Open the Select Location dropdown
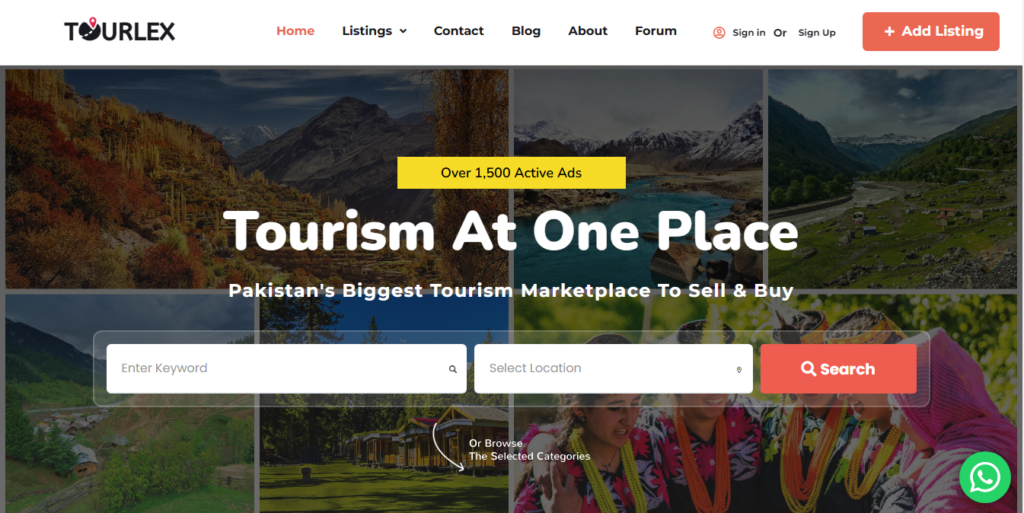This screenshot has width=1024, height=513. click(x=613, y=369)
